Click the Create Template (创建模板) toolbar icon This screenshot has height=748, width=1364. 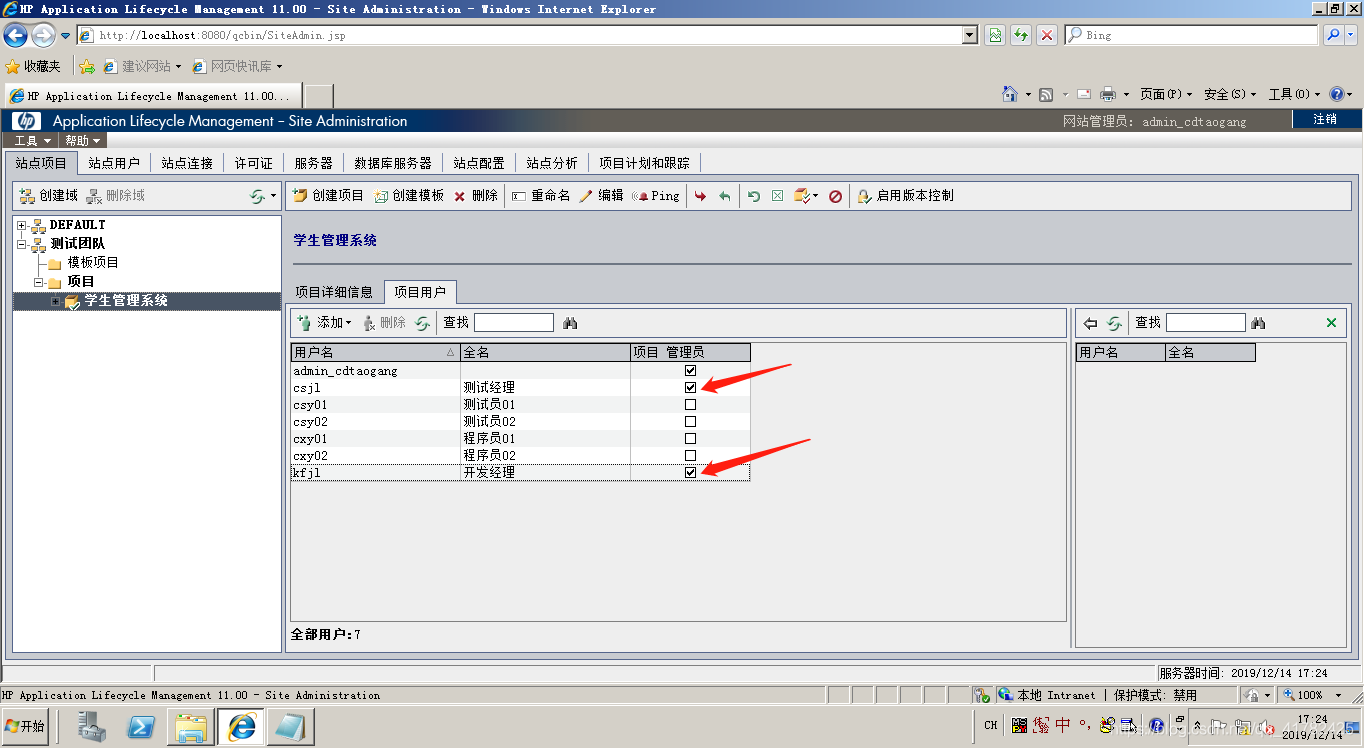tap(381, 196)
